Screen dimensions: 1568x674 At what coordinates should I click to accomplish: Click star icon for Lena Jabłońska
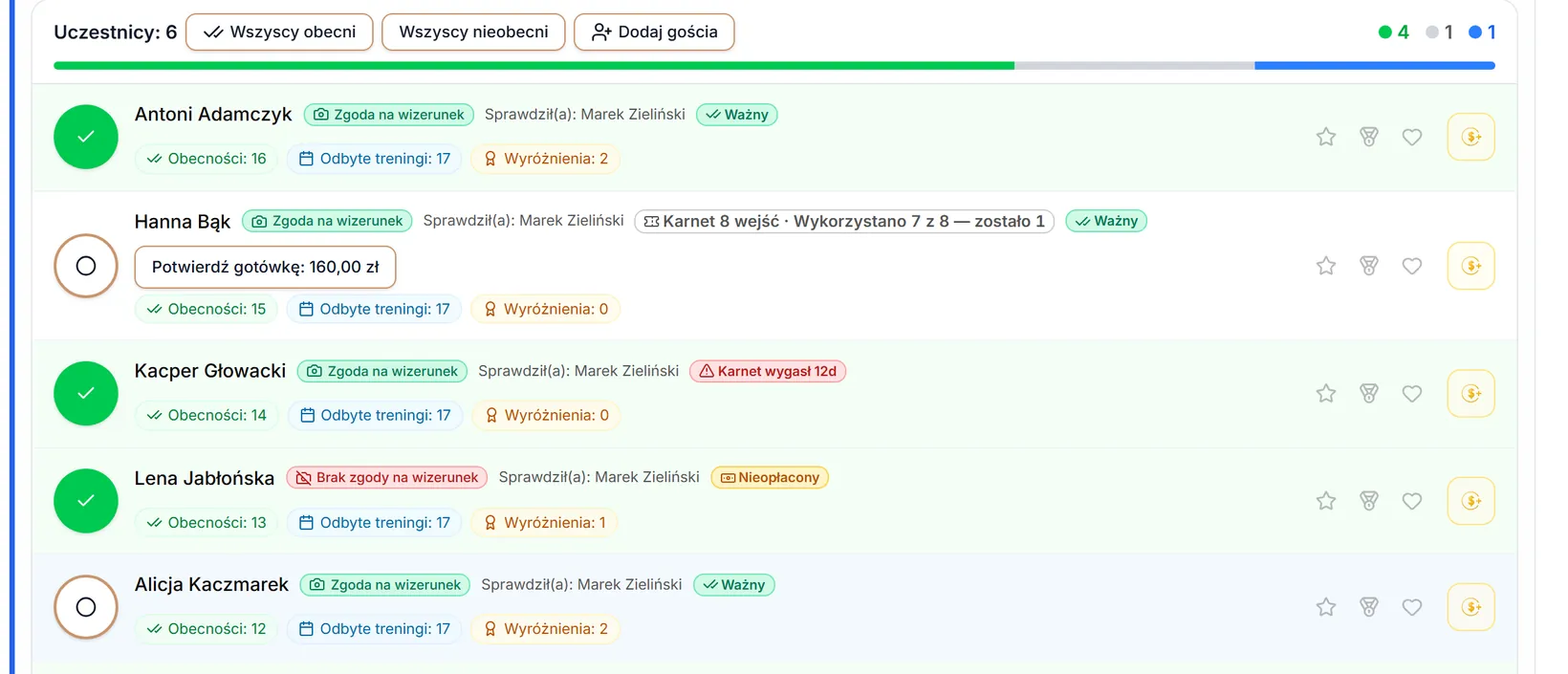click(1325, 501)
